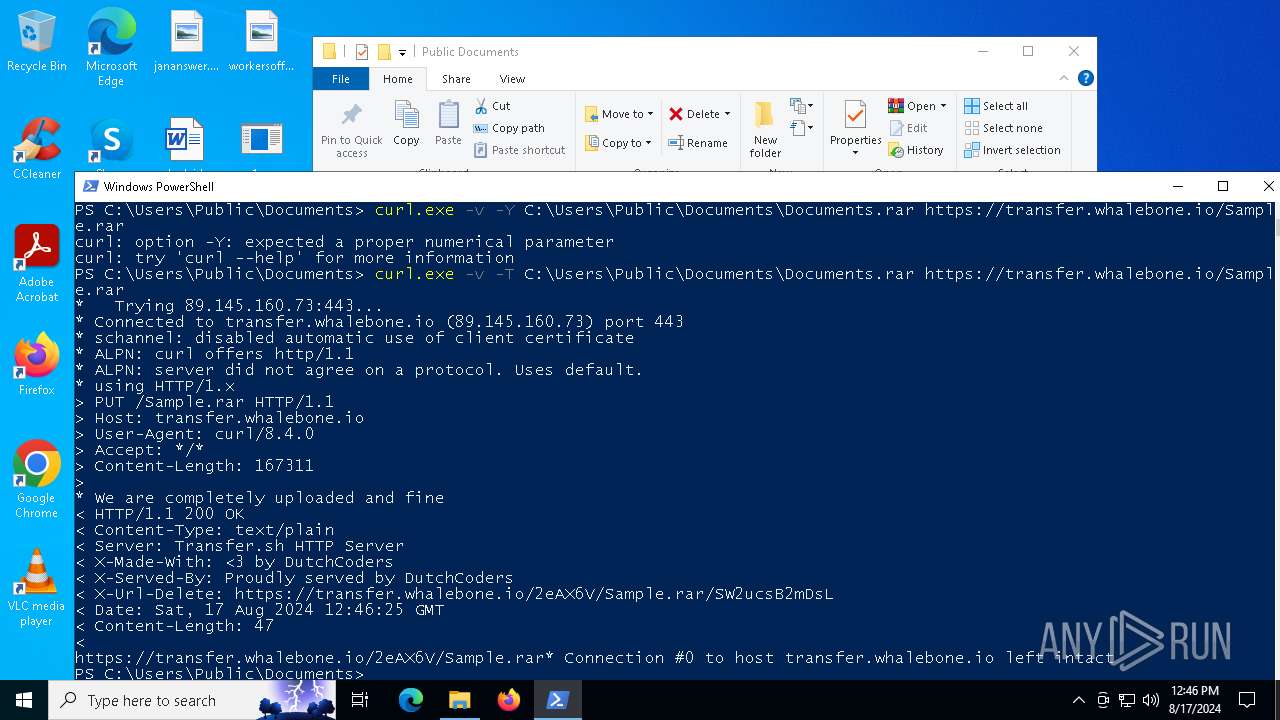Click the taskbar search box
Image resolution: width=1280 pixels, height=720 pixels.
(194, 700)
